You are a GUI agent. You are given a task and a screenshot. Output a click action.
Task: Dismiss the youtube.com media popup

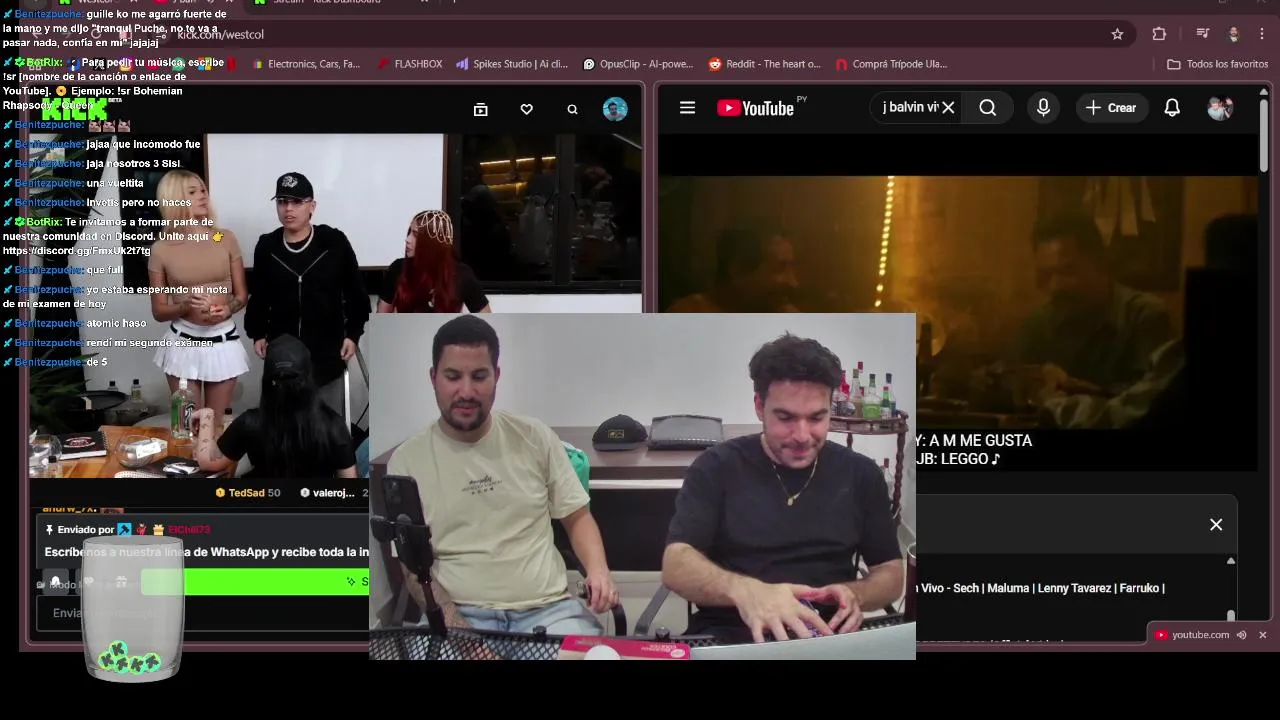[1262, 635]
